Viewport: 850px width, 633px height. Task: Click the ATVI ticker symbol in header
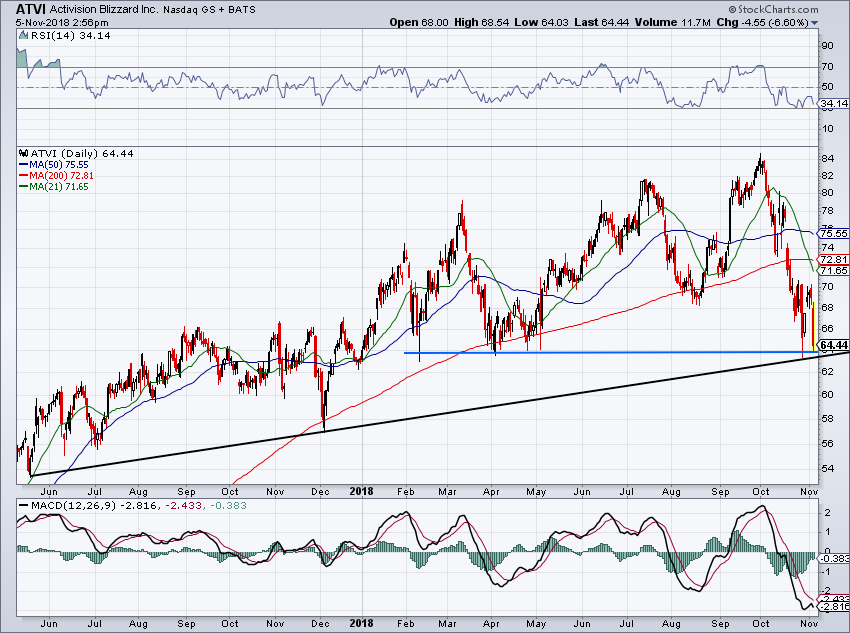(31, 9)
